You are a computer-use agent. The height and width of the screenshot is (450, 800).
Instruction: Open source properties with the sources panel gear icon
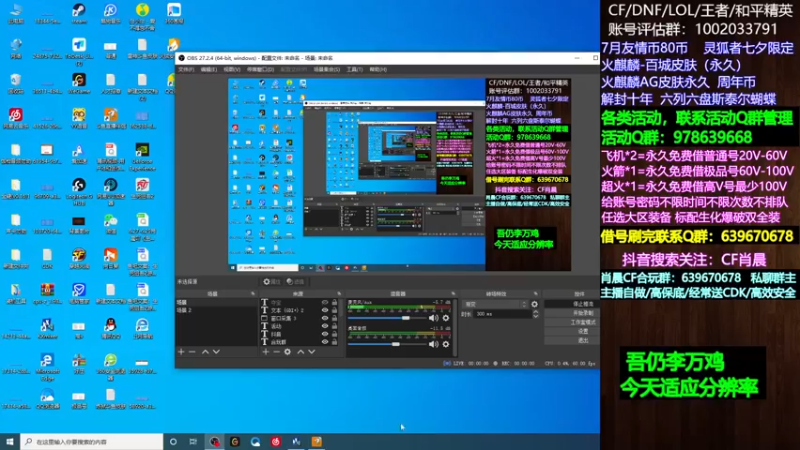pyautogui.click(x=288, y=352)
